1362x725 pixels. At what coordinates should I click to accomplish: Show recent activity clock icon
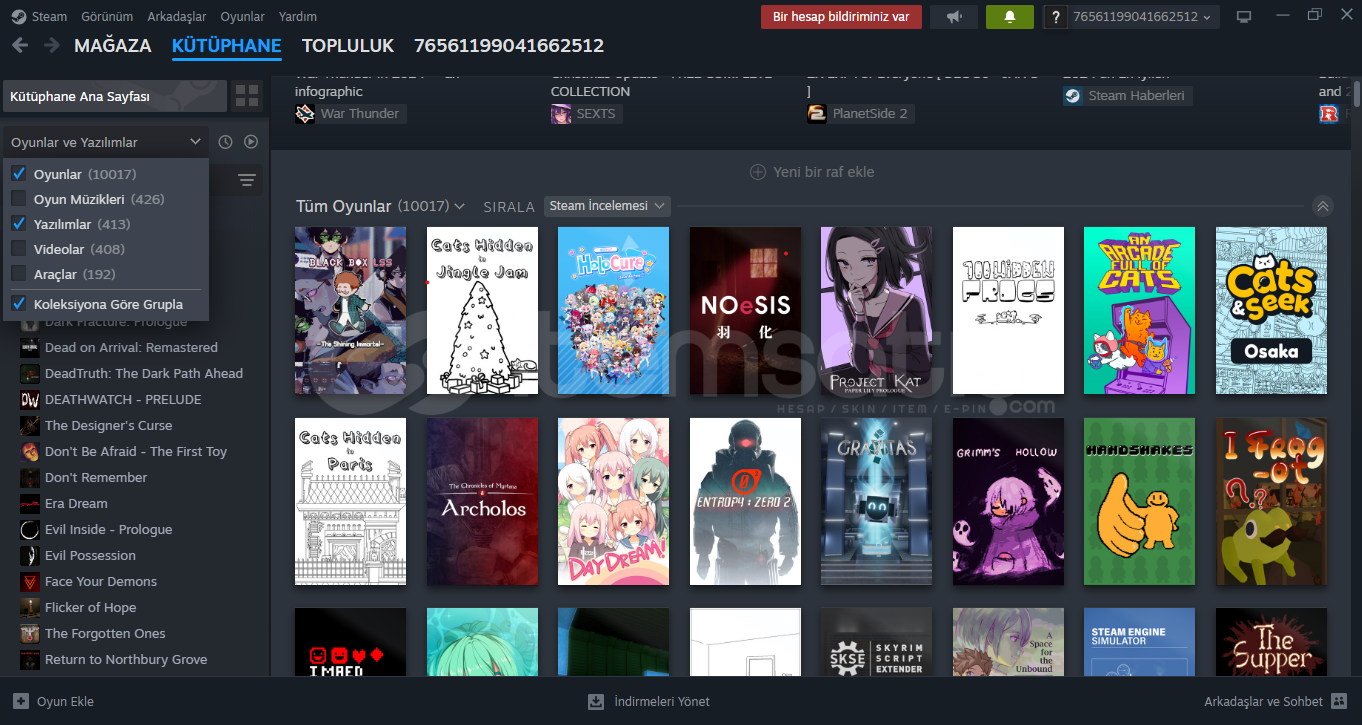[225, 142]
